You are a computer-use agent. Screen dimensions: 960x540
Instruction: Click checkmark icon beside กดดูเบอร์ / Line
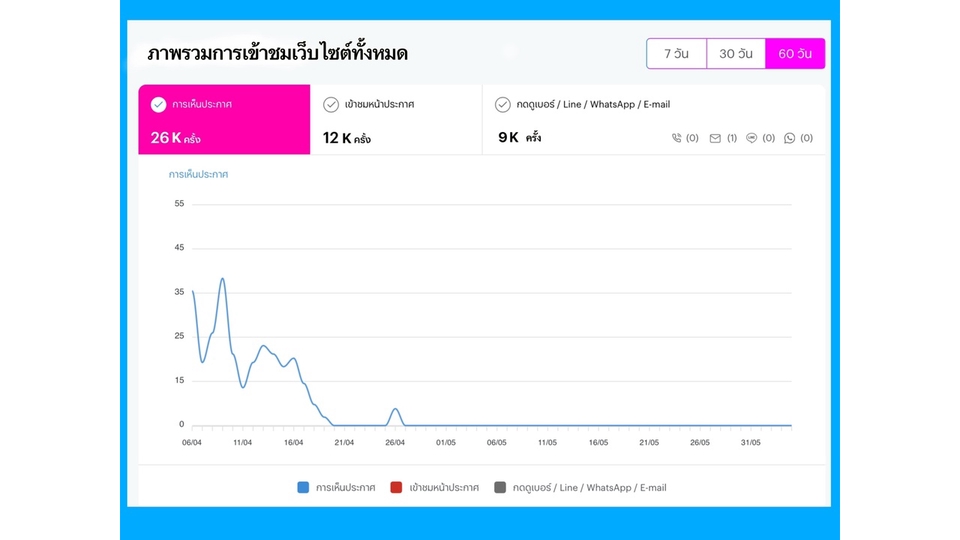click(x=503, y=105)
